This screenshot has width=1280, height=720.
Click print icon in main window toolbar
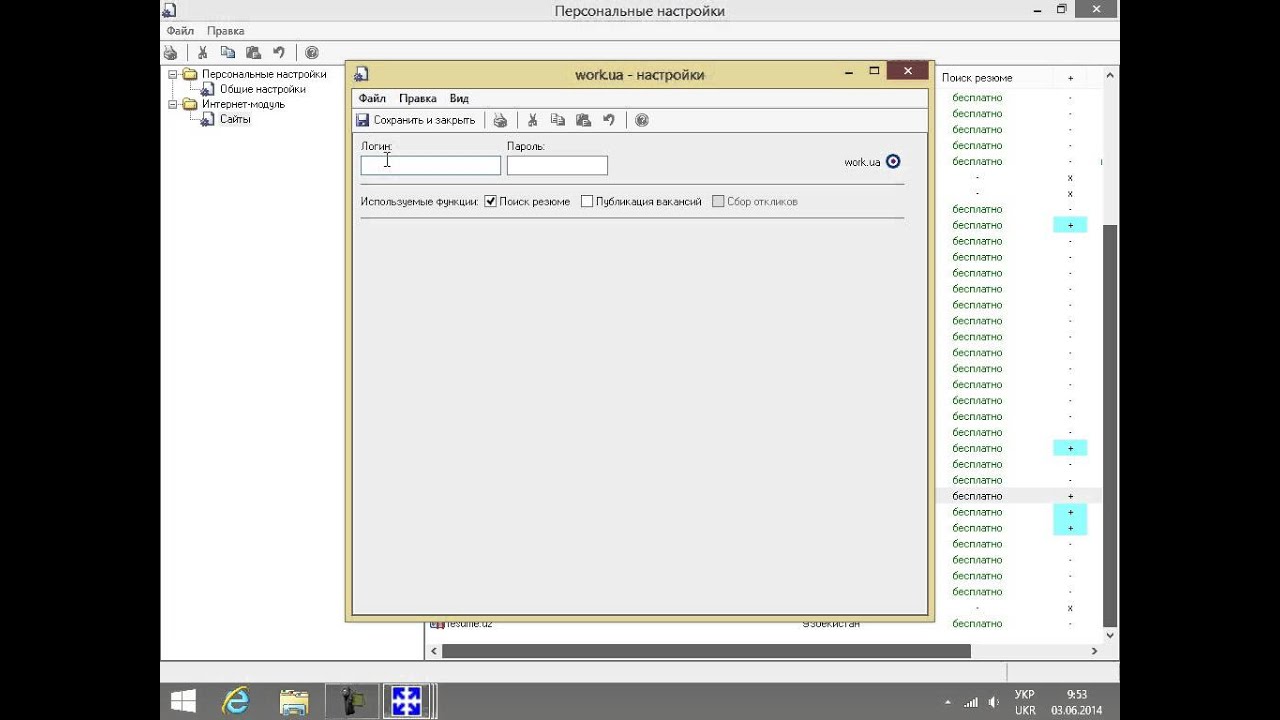point(170,53)
